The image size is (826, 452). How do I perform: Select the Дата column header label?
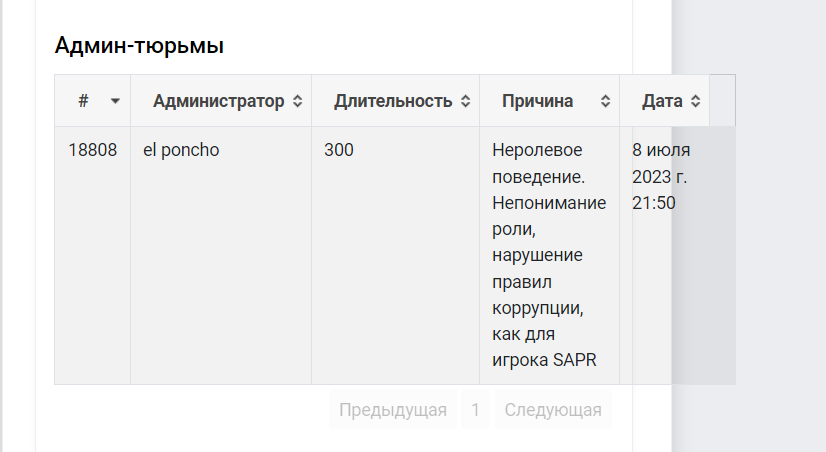(662, 101)
